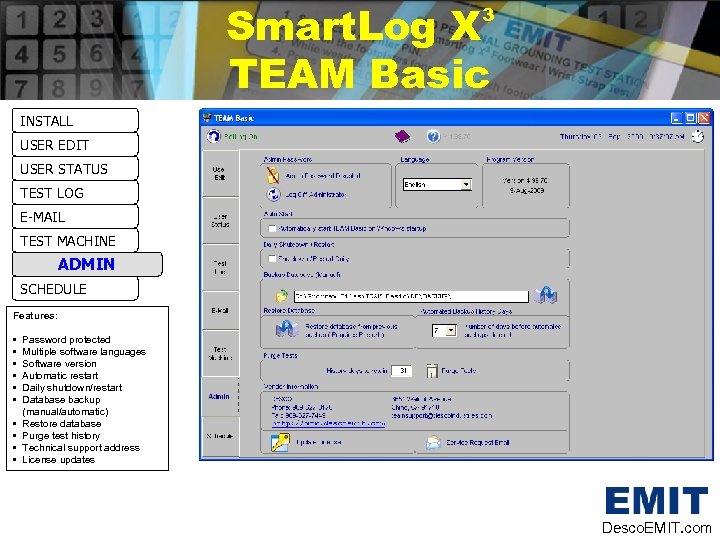The height and width of the screenshot is (540, 720).
Task: Click the E-MAIL slide button
Action: (x=75, y=217)
